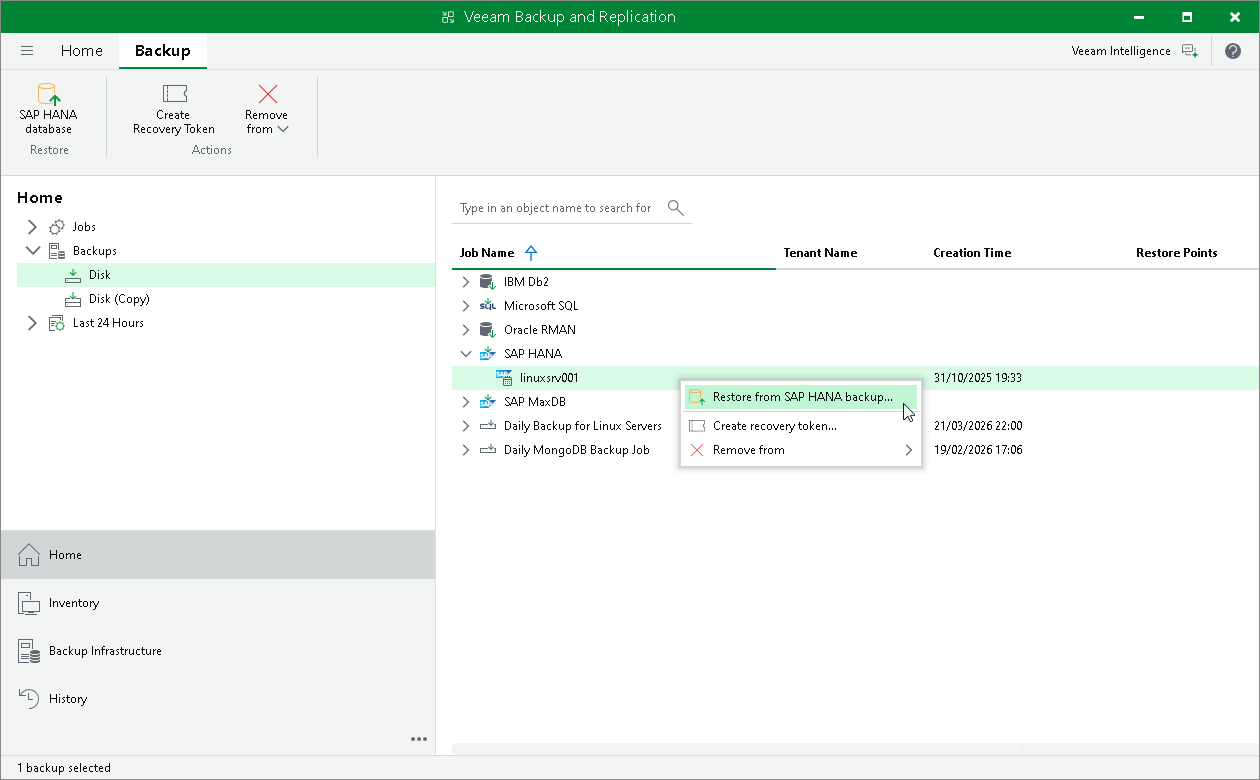The image size is (1260, 780).
Task: Click the help question mark icon
Action: [1233, 51]
